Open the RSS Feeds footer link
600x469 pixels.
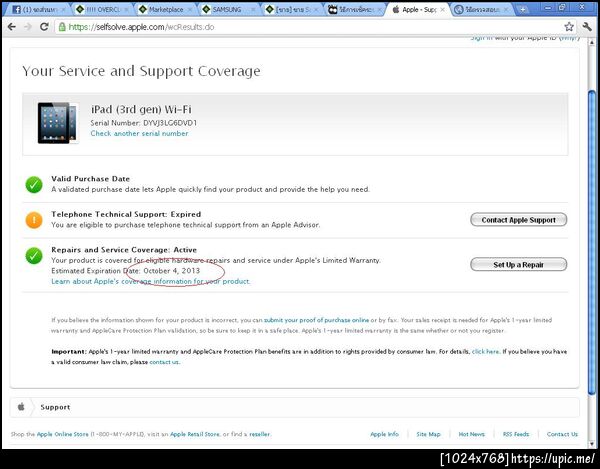(x=516, y=434)
